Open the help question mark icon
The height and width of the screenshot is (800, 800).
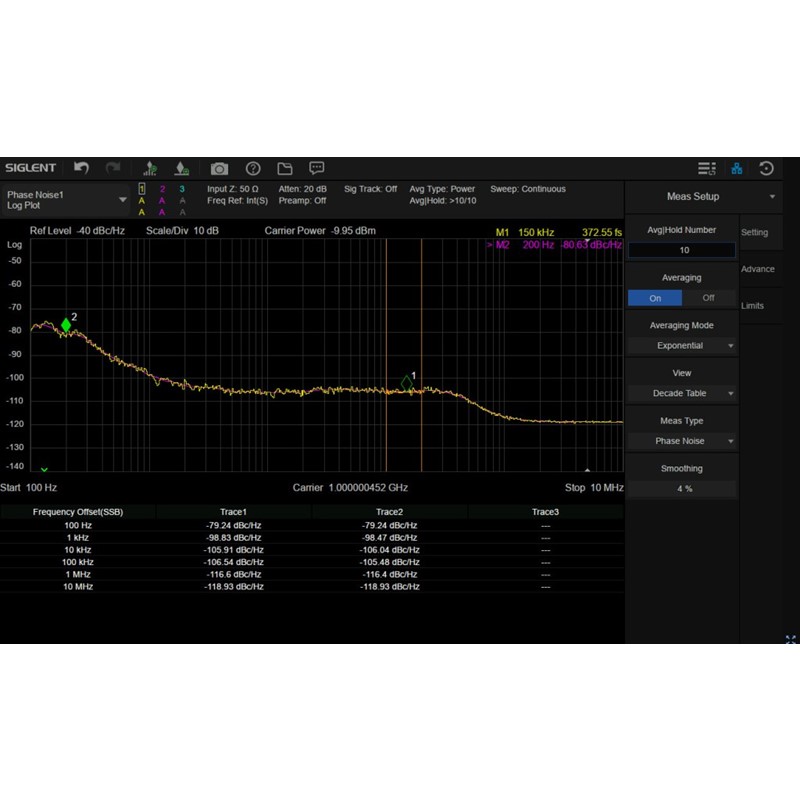[x=253, y=168]
